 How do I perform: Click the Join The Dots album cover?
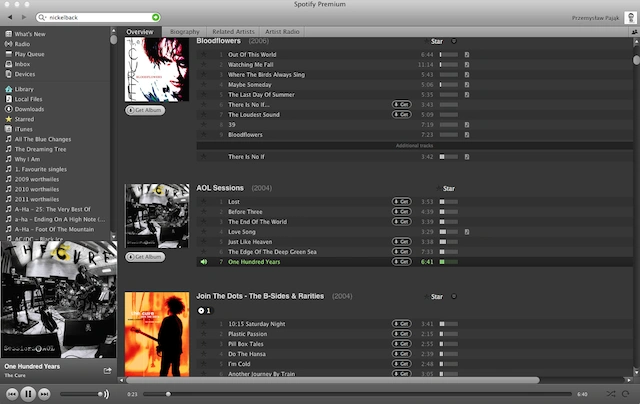click(x=157, y=334)
